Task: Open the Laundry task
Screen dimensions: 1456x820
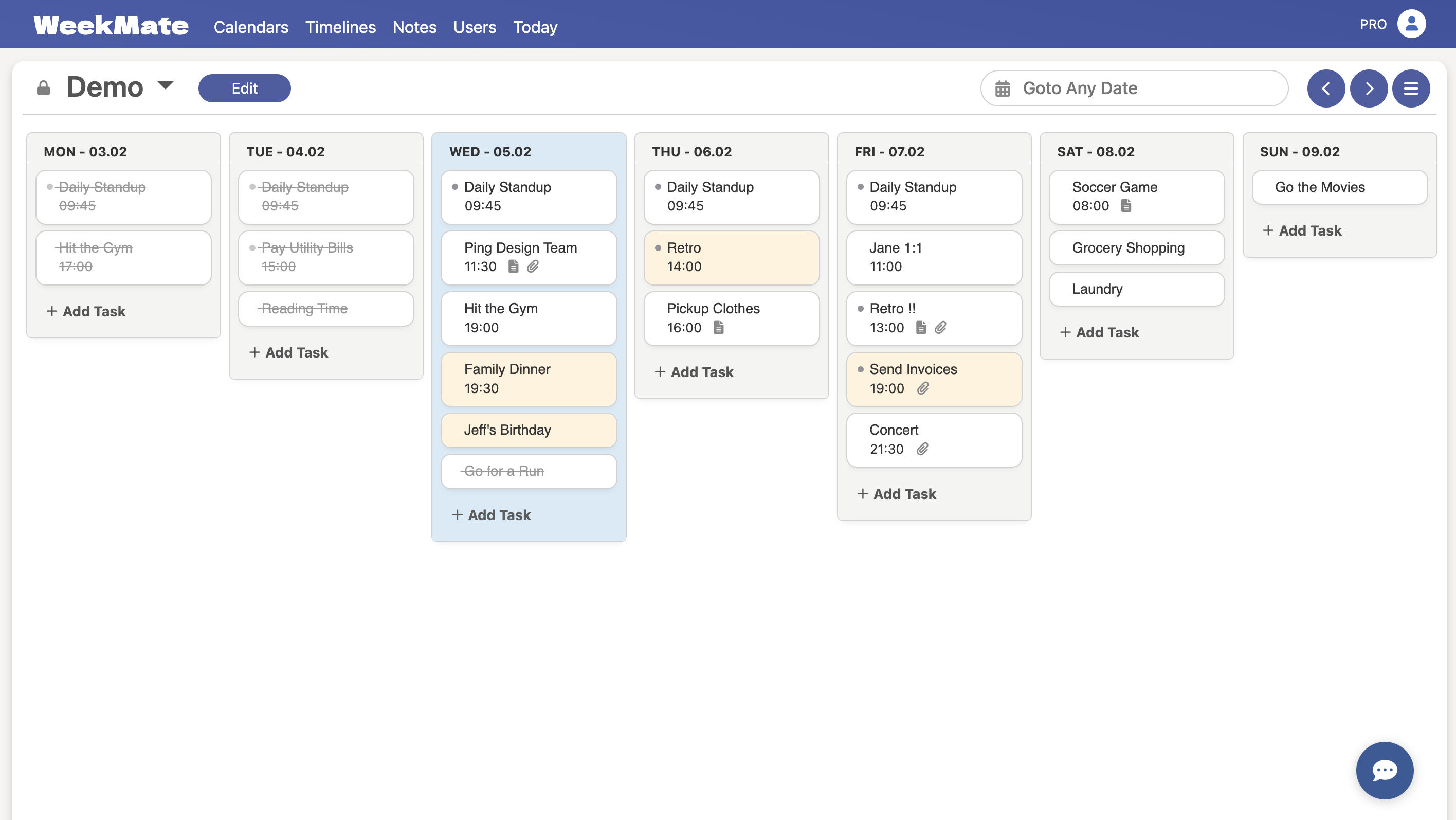Action: [x=1137, y=289]
